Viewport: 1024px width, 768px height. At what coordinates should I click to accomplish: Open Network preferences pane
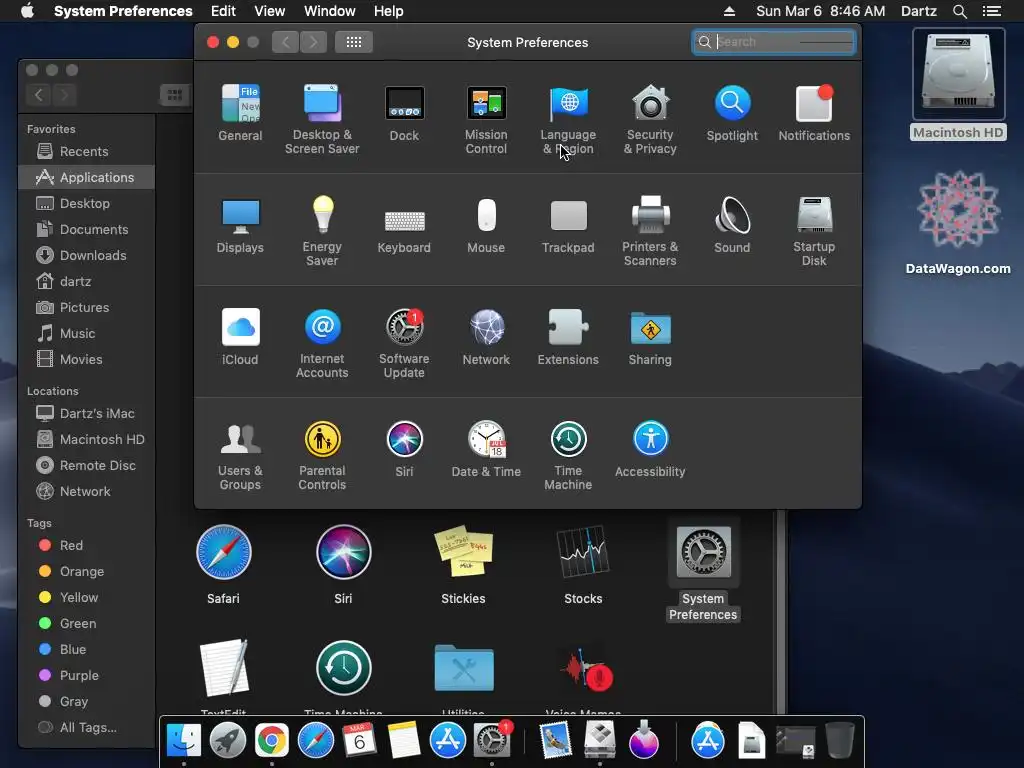tap(486, 337)
